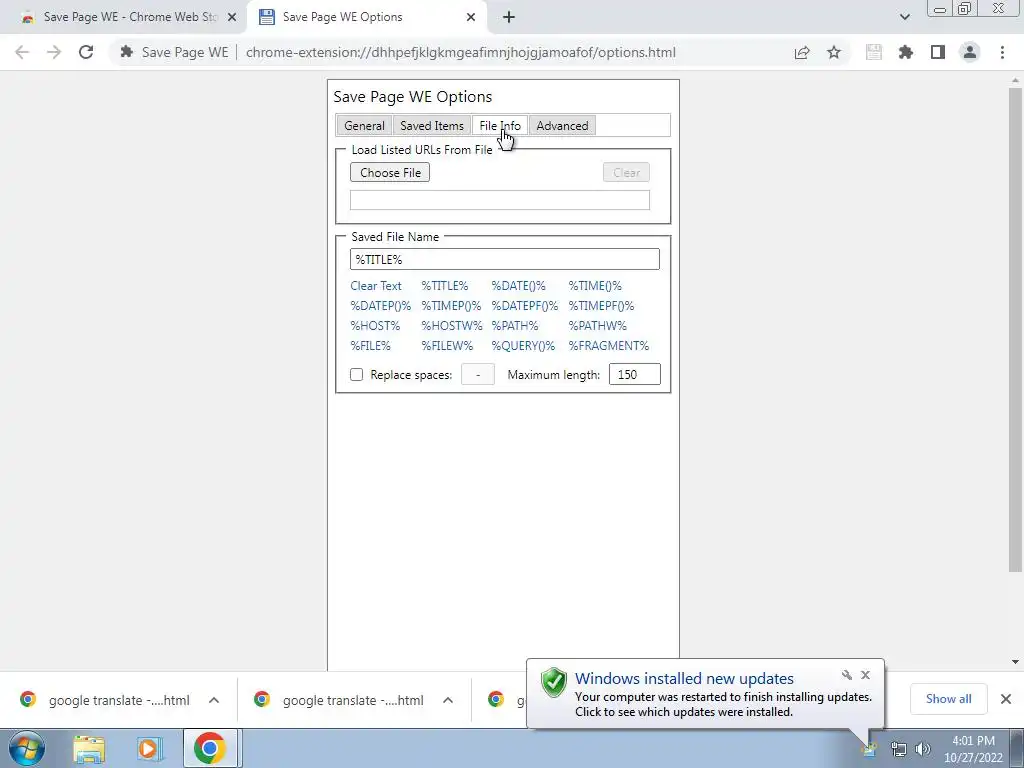This screenshot has width=1024, height=768.
Task: Toggle the side panel icon
Action: 938,52
